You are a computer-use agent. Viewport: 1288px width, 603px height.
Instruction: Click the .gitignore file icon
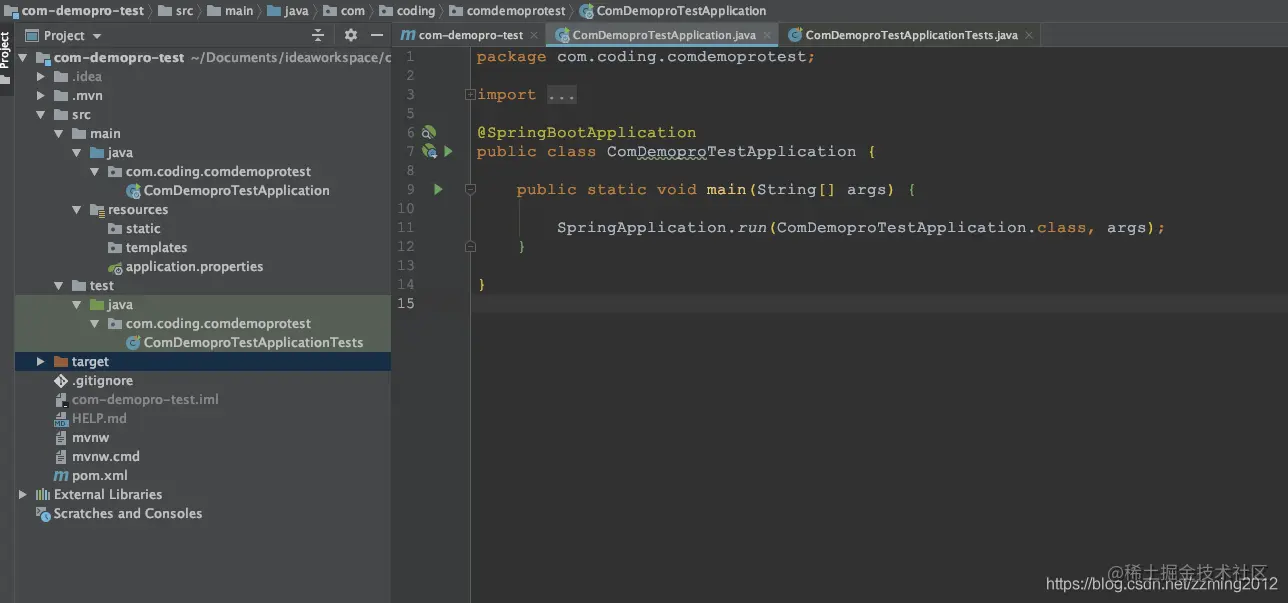coord(61,381)
